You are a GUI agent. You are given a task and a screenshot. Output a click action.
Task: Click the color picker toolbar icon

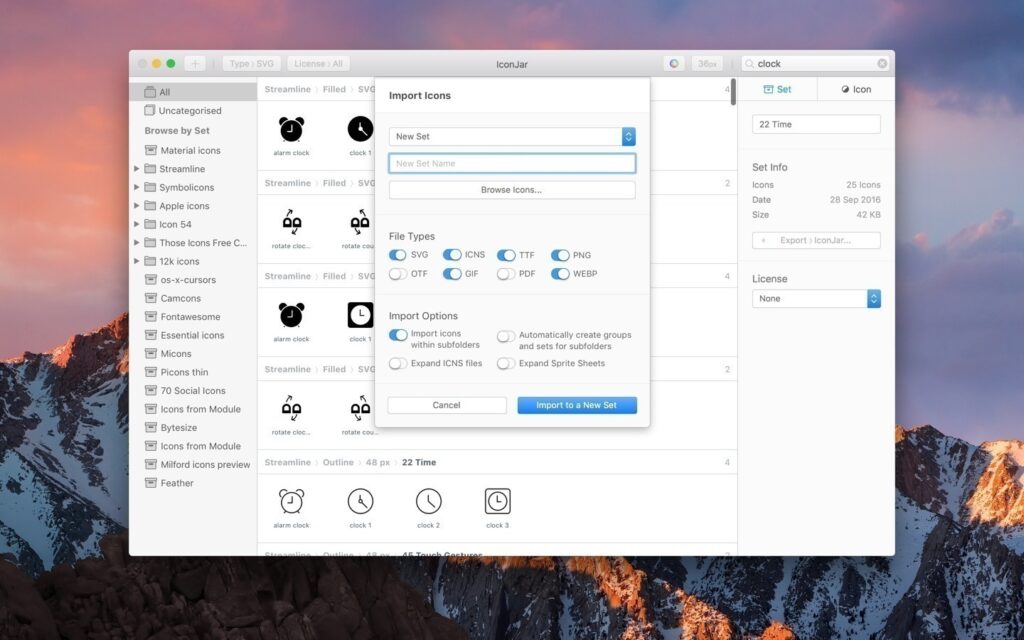click(x=674, y=63)
